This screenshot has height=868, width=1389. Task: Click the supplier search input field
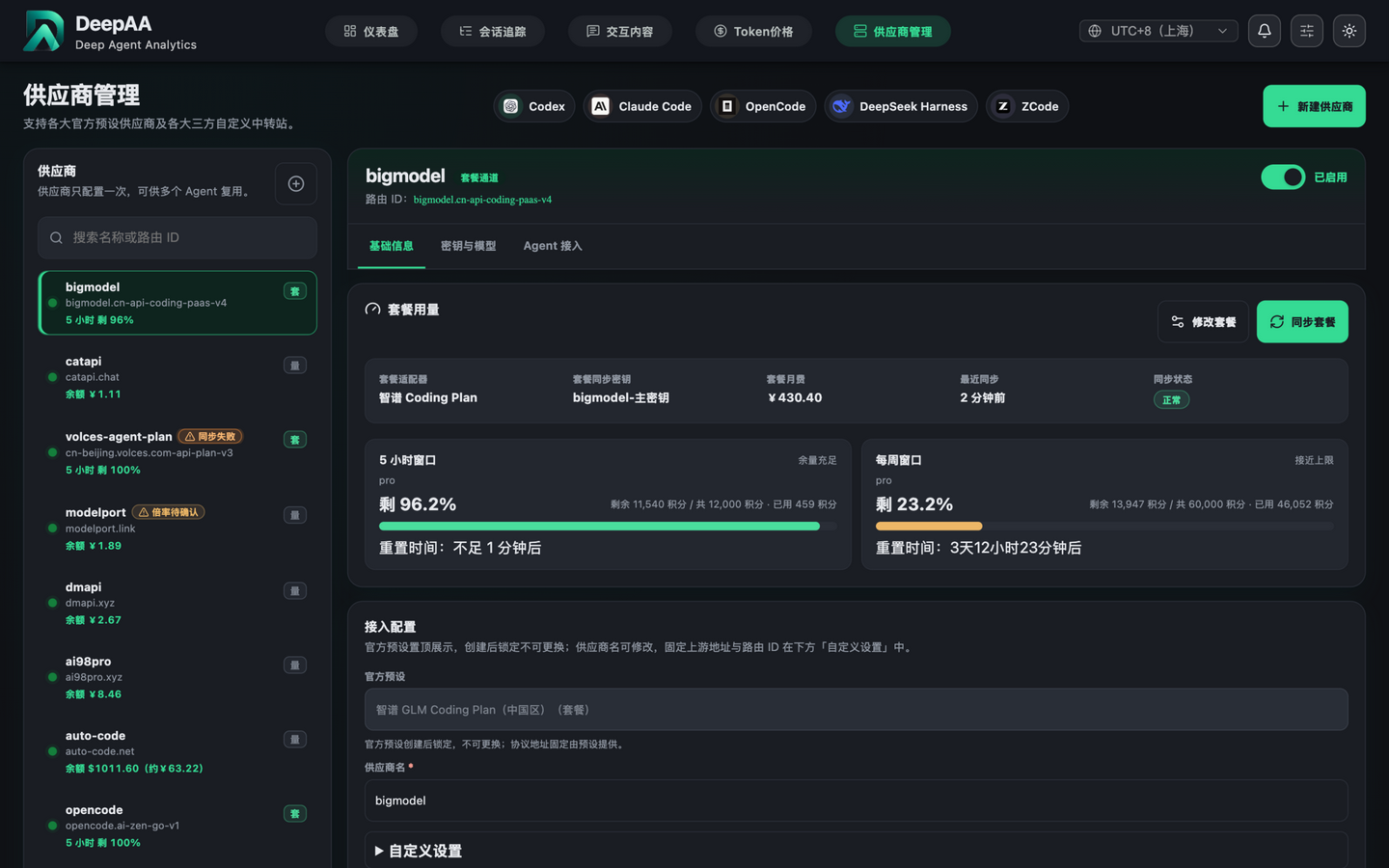click(x=177, y=237)
